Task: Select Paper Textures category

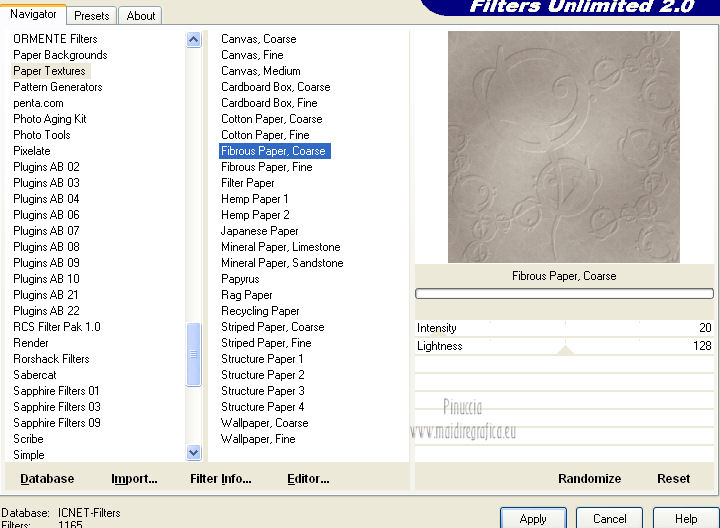Action: point(49,71)
